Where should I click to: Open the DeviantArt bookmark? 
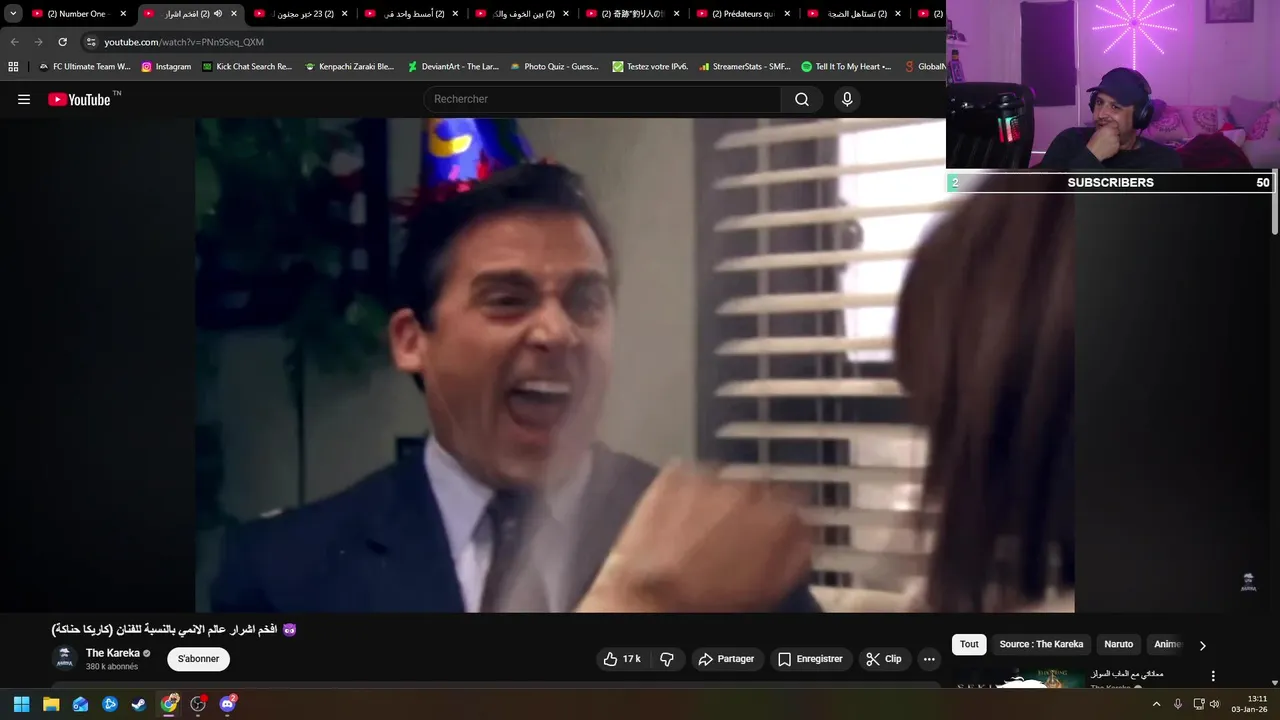[x=453, y=67]
